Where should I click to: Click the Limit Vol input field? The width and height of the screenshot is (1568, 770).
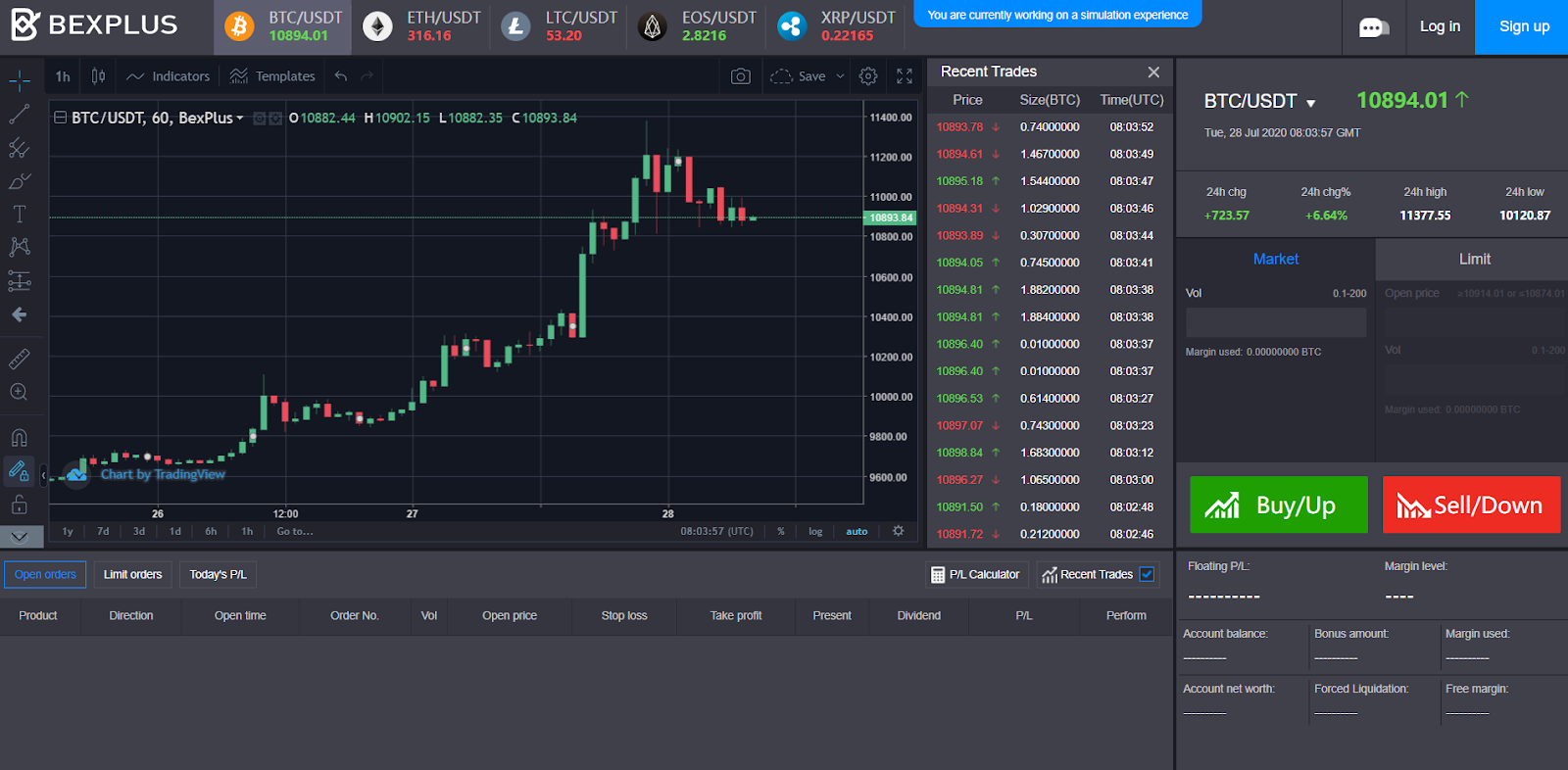coord(1475,379)
